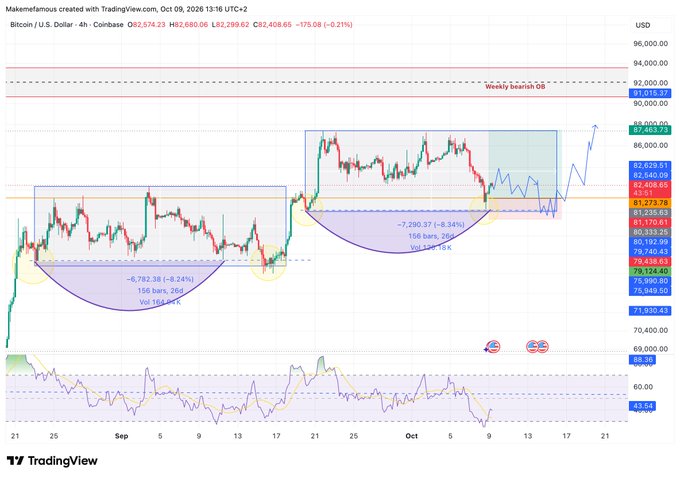Click the 80,333.25 price label
The width and height of the screenshot is (680, 478).
point(650,232)
